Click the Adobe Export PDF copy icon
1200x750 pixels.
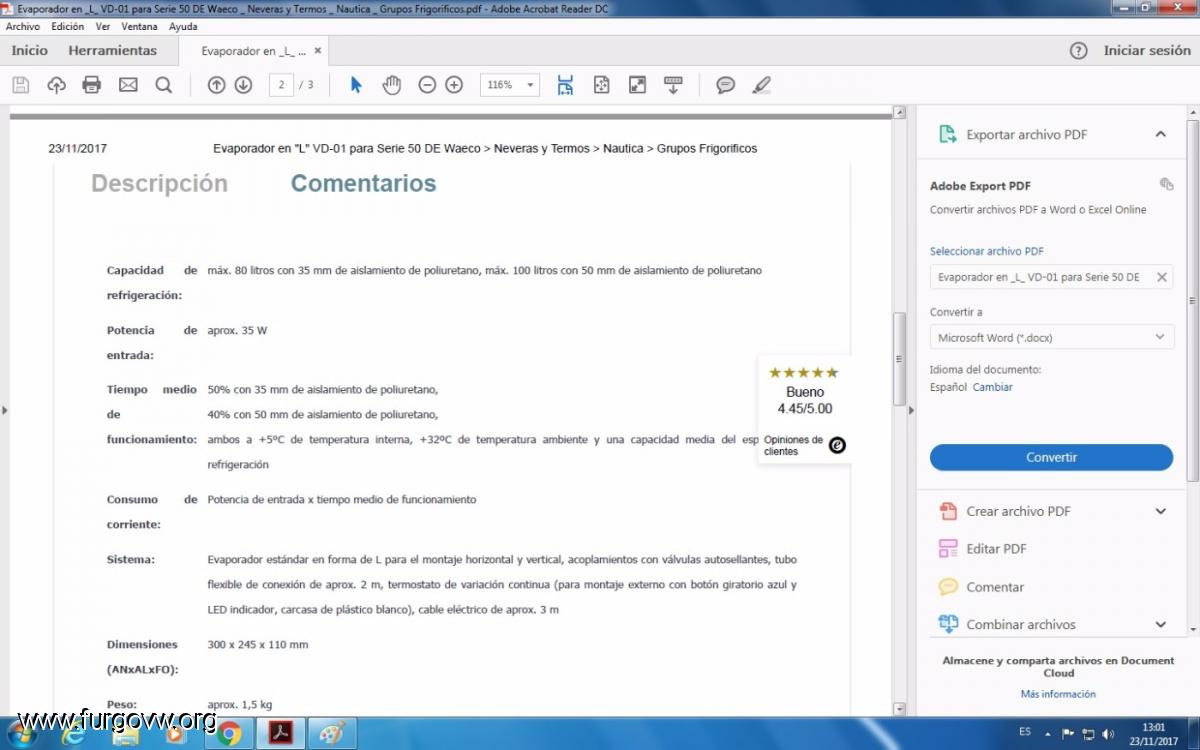(x=1166, y=184)
